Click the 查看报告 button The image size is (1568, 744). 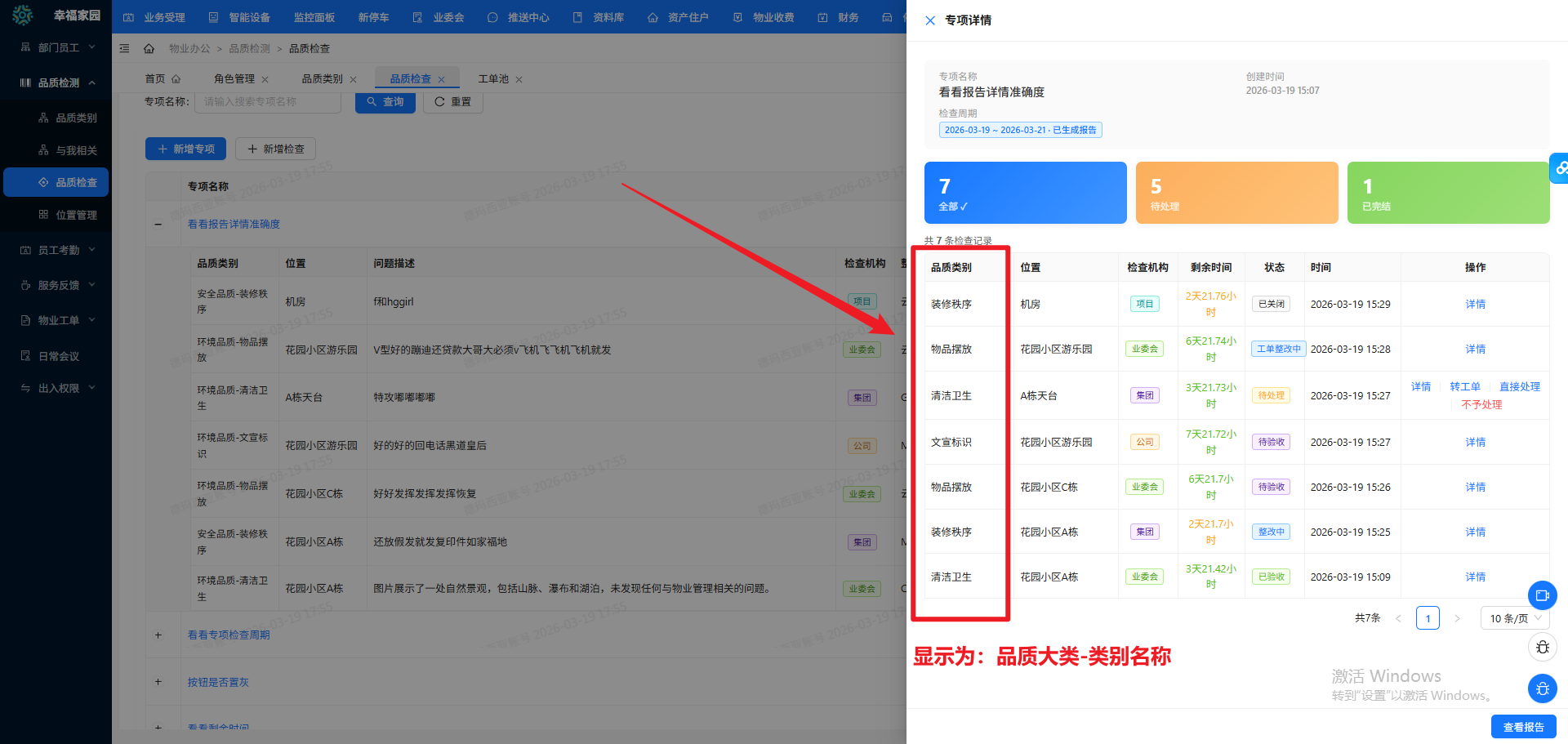coord(1523,727)
